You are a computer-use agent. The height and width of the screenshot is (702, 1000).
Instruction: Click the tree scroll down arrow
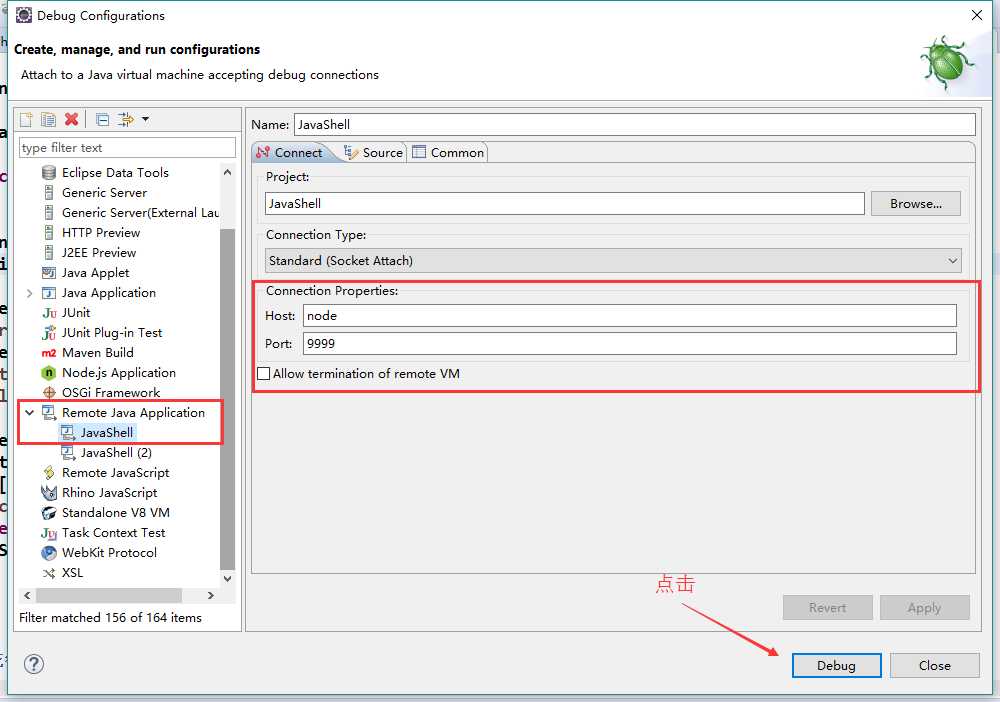point(228,578)
